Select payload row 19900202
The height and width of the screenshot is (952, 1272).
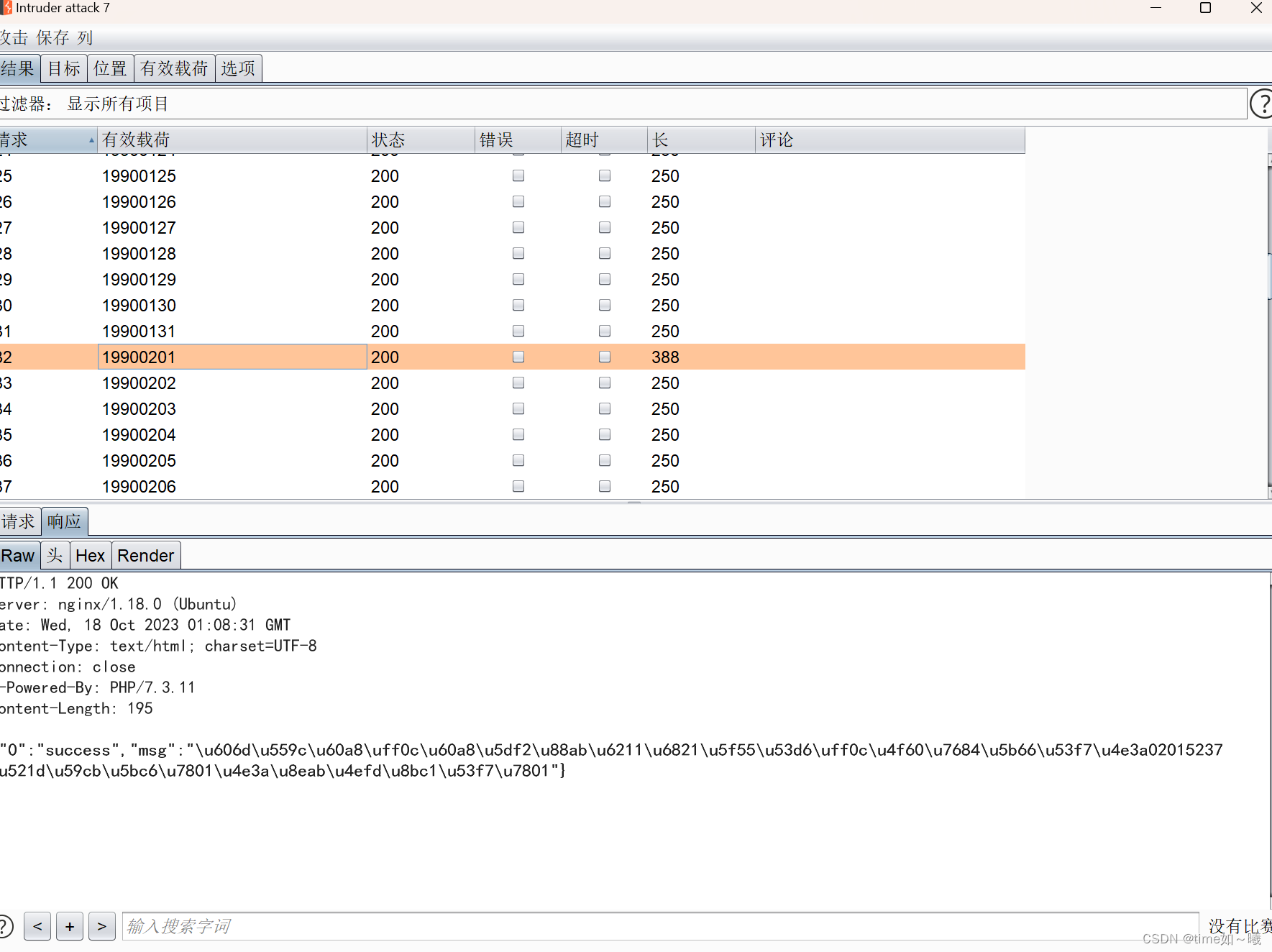[x=512, y=383]
